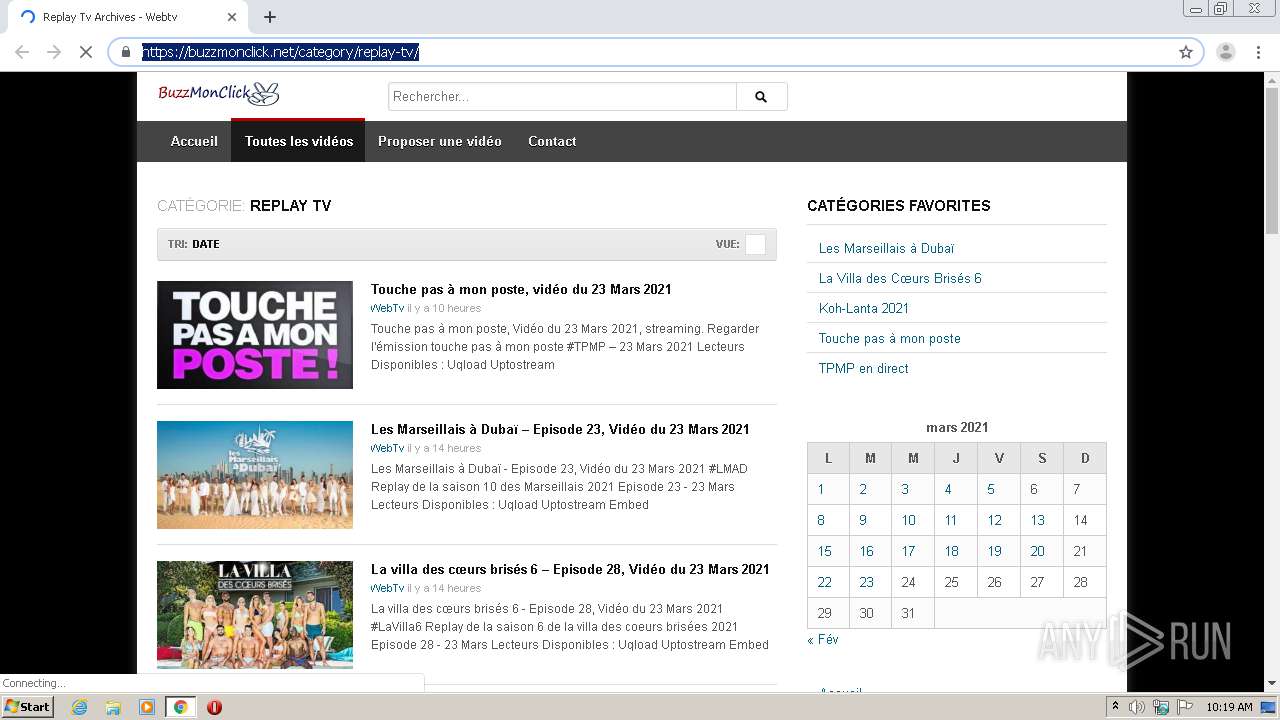Viewport: 1280px width, 720px height.
Task: Show hidden system tray icons
Action: pyautogui.click(x=1115, y=707)
